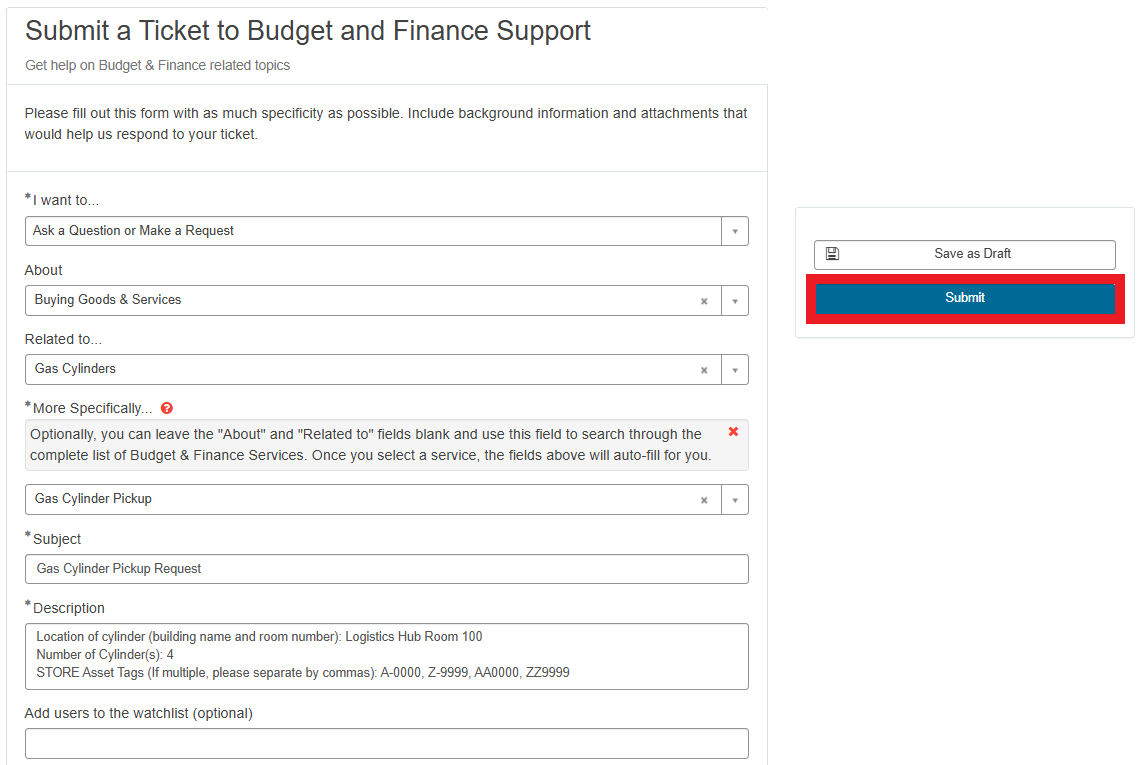The width and height of the screenshot is (1143, 765).
Task: Open the About dropdown arrow
Action: [734, 301]
